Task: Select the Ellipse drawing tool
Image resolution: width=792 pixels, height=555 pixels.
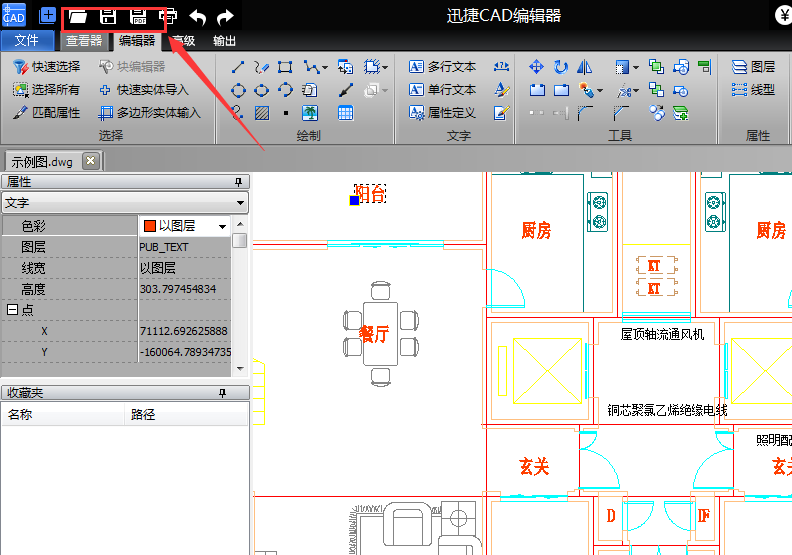Action: tap(262, 90)
